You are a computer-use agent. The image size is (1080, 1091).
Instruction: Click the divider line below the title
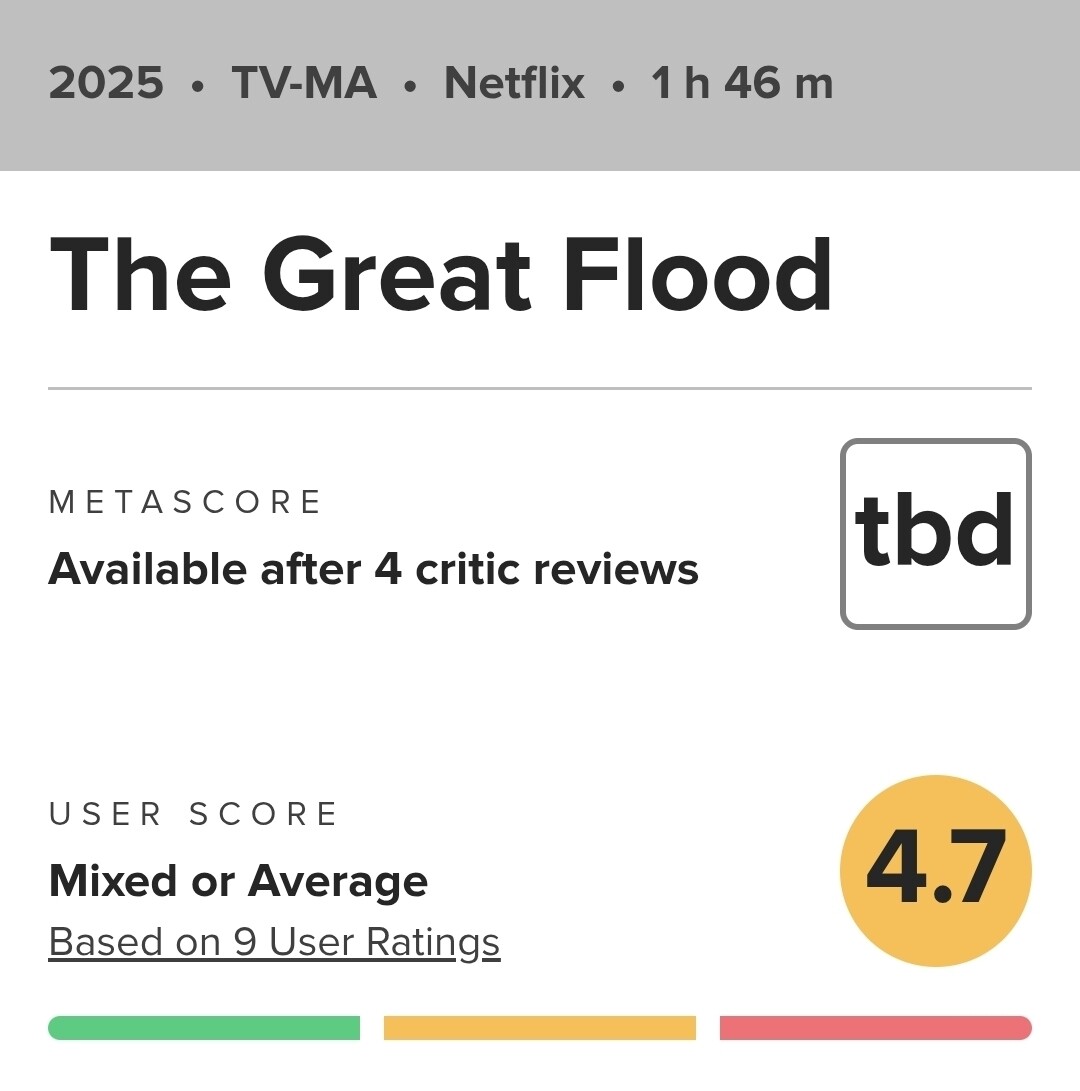[540, 388]
